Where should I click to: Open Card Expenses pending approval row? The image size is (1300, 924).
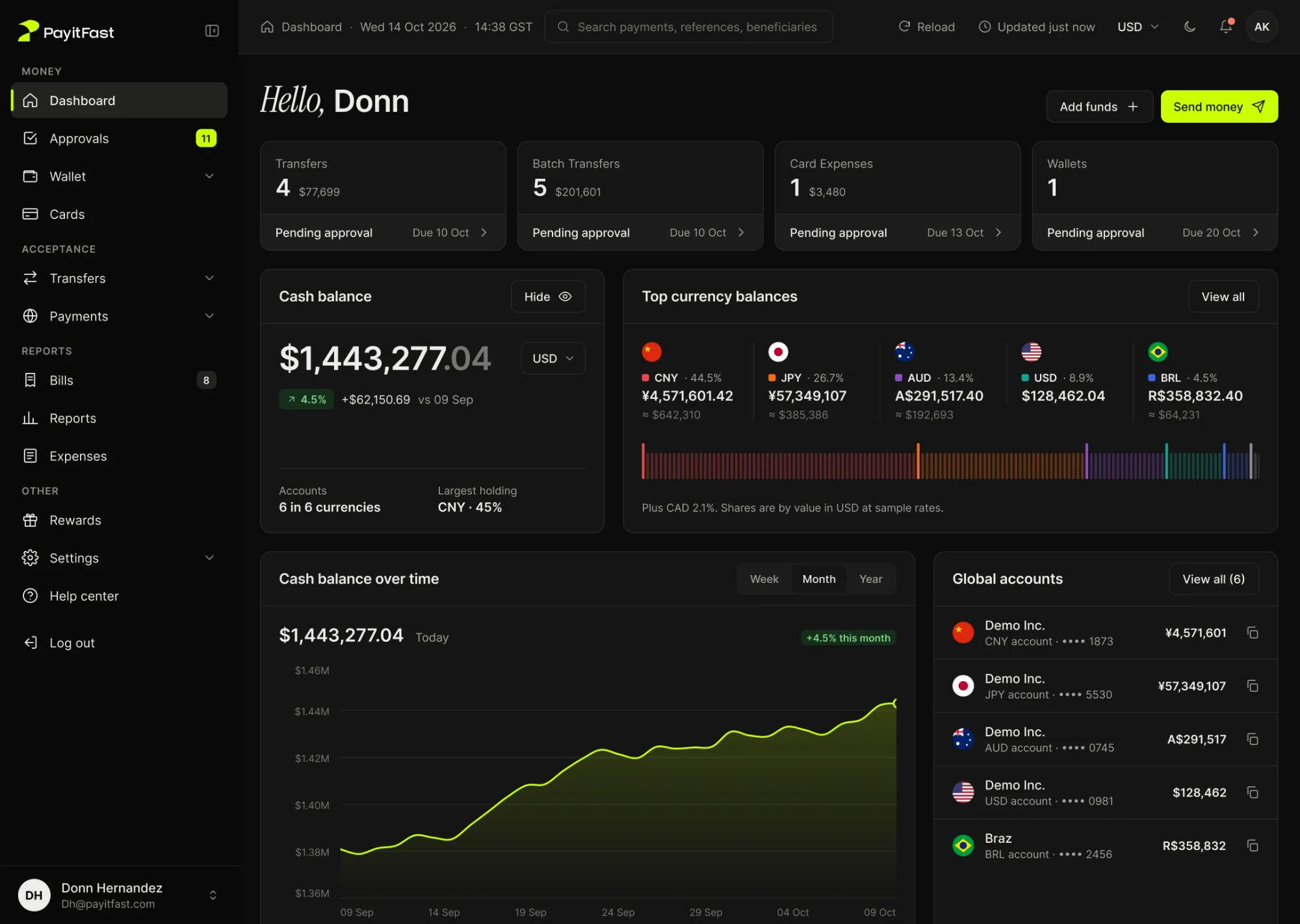(x=898, y=233)
